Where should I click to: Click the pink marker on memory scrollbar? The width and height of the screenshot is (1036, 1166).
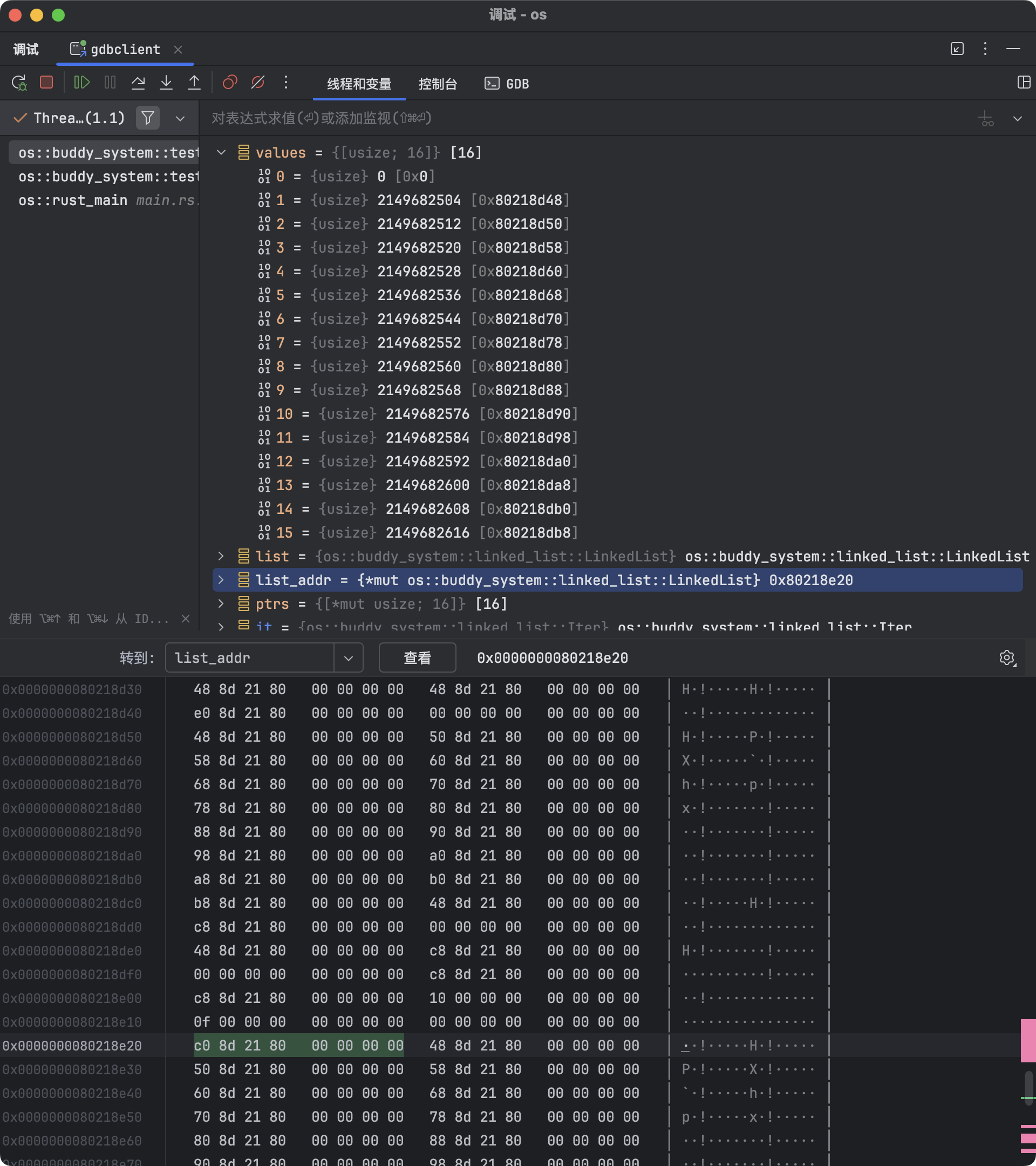(x=1027, y=1041)
